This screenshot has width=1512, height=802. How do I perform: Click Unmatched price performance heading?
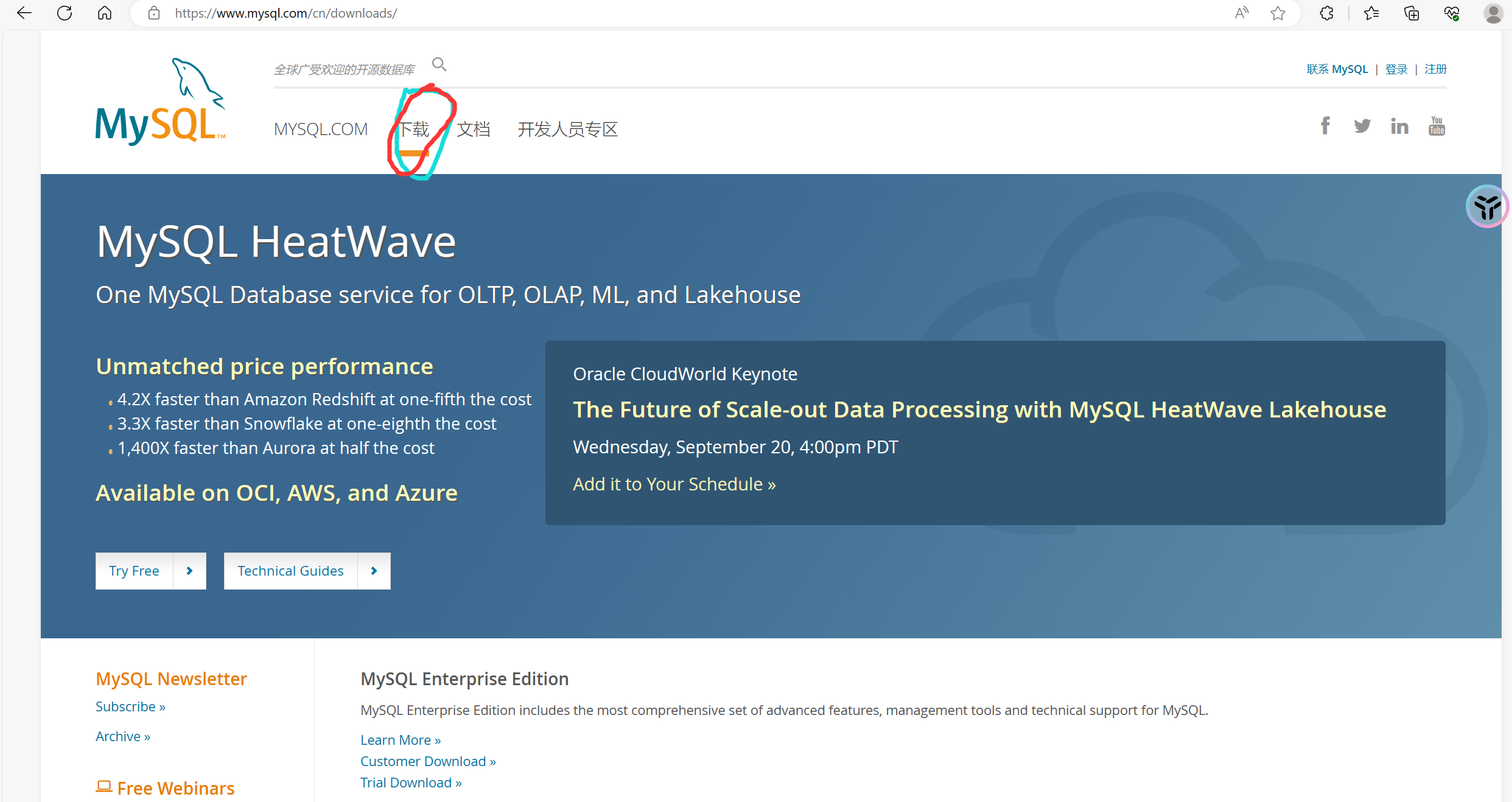pos(265,366)
